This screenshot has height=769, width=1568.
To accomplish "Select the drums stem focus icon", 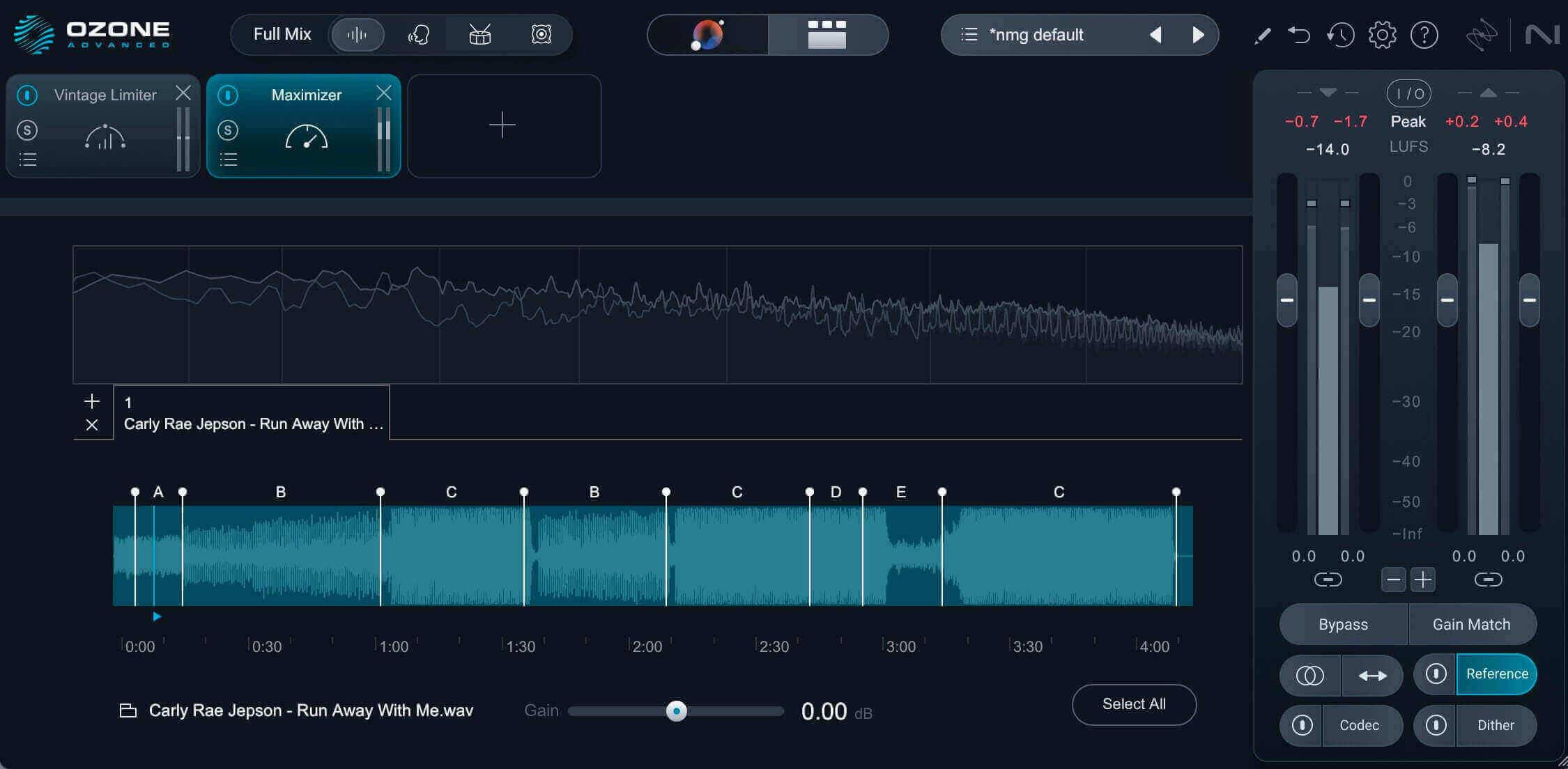I will (479, 34).
